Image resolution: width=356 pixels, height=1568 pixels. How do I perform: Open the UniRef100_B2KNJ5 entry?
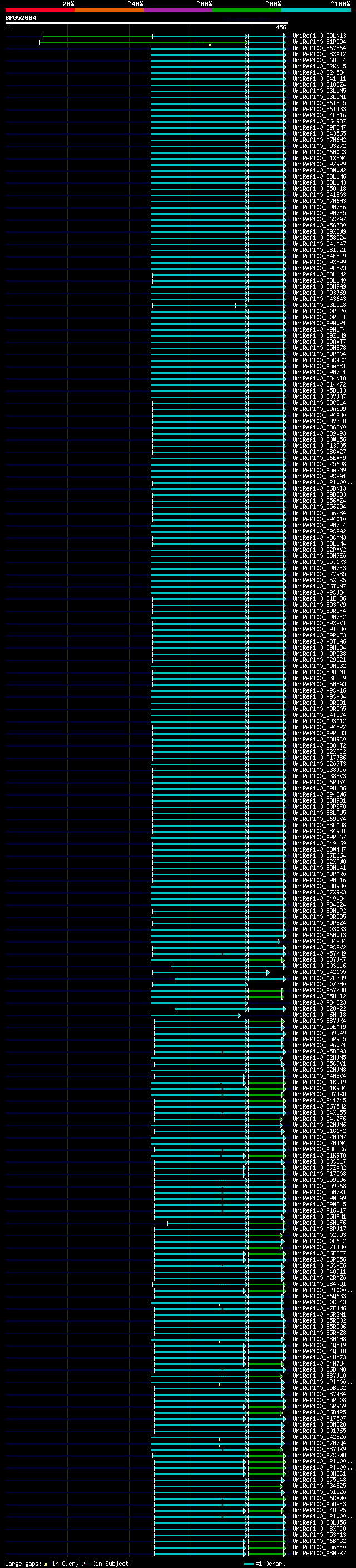[319, 66]
